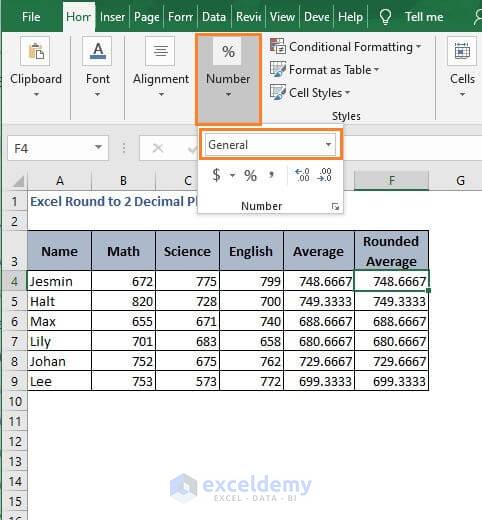
Task: Click the Format as Table icon
Action: [x=278, y=69]
